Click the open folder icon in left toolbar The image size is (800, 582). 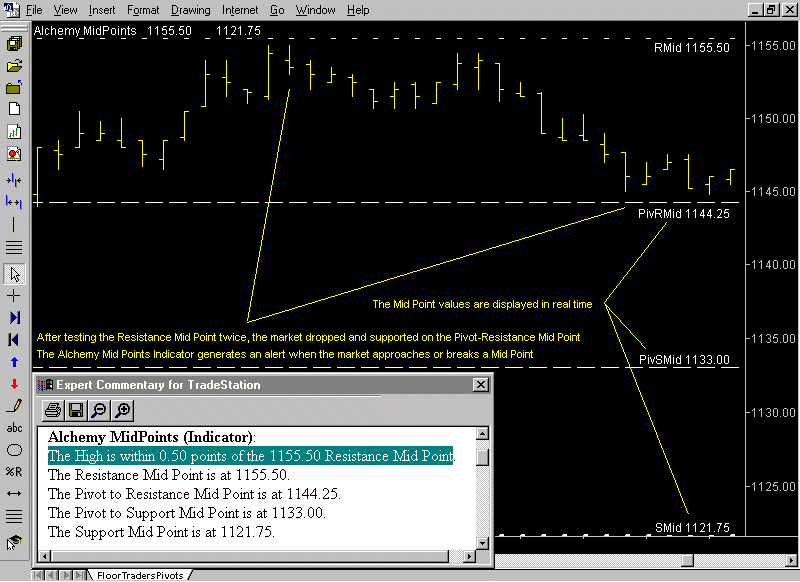[x=14, y=66]
